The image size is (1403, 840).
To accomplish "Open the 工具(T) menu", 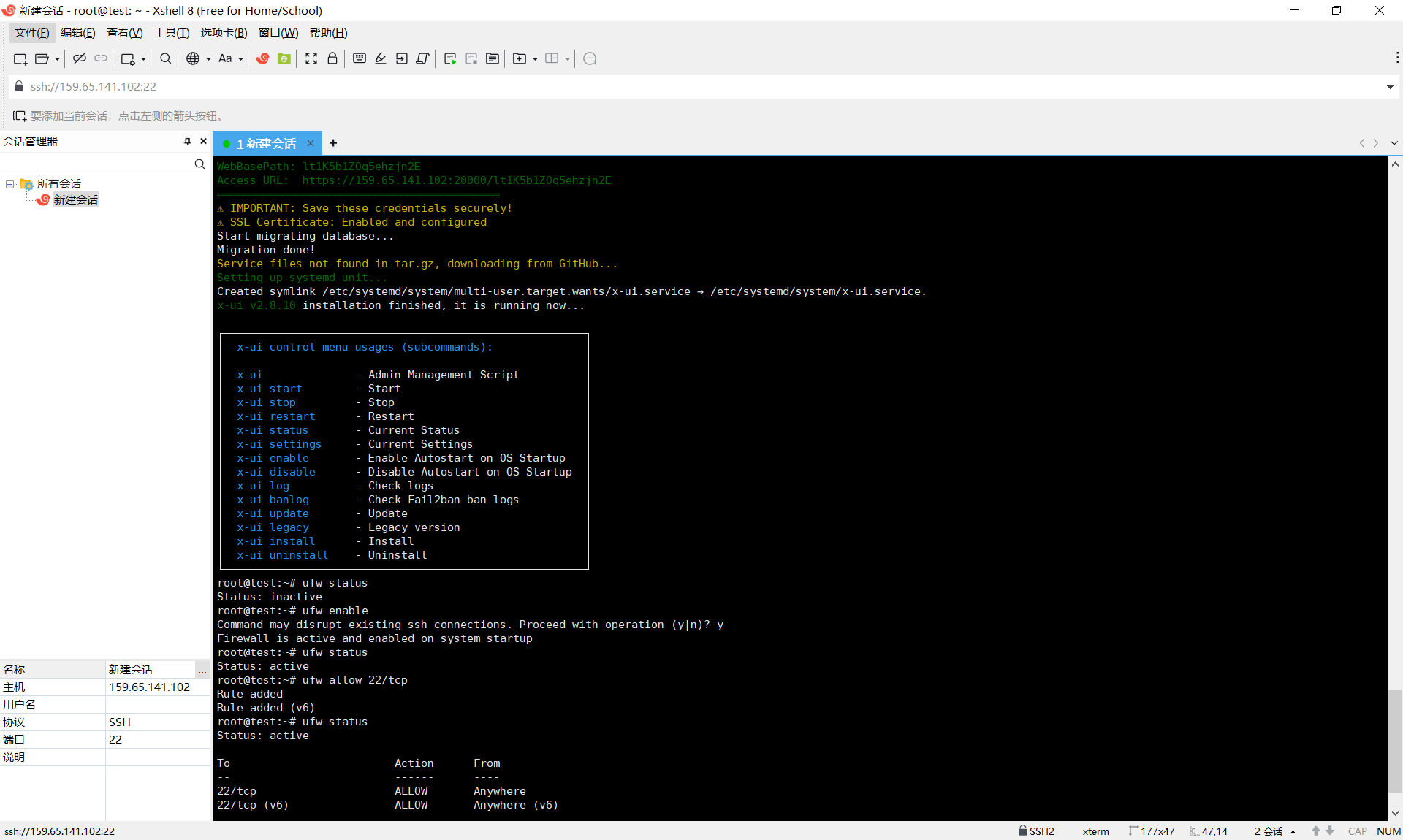I will (171, 33).
